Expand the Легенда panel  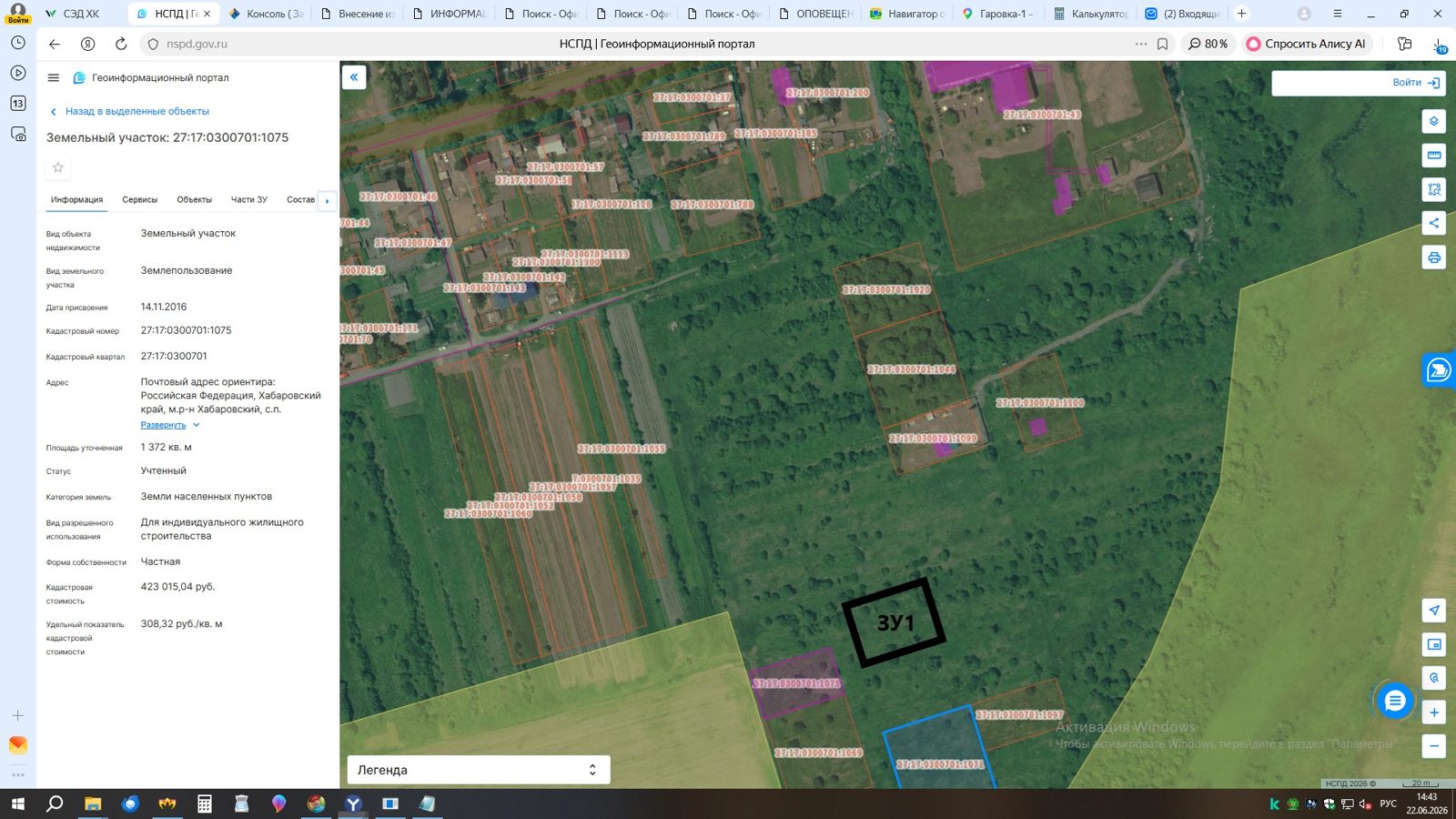pyautogui.click(x=479, y=770)
